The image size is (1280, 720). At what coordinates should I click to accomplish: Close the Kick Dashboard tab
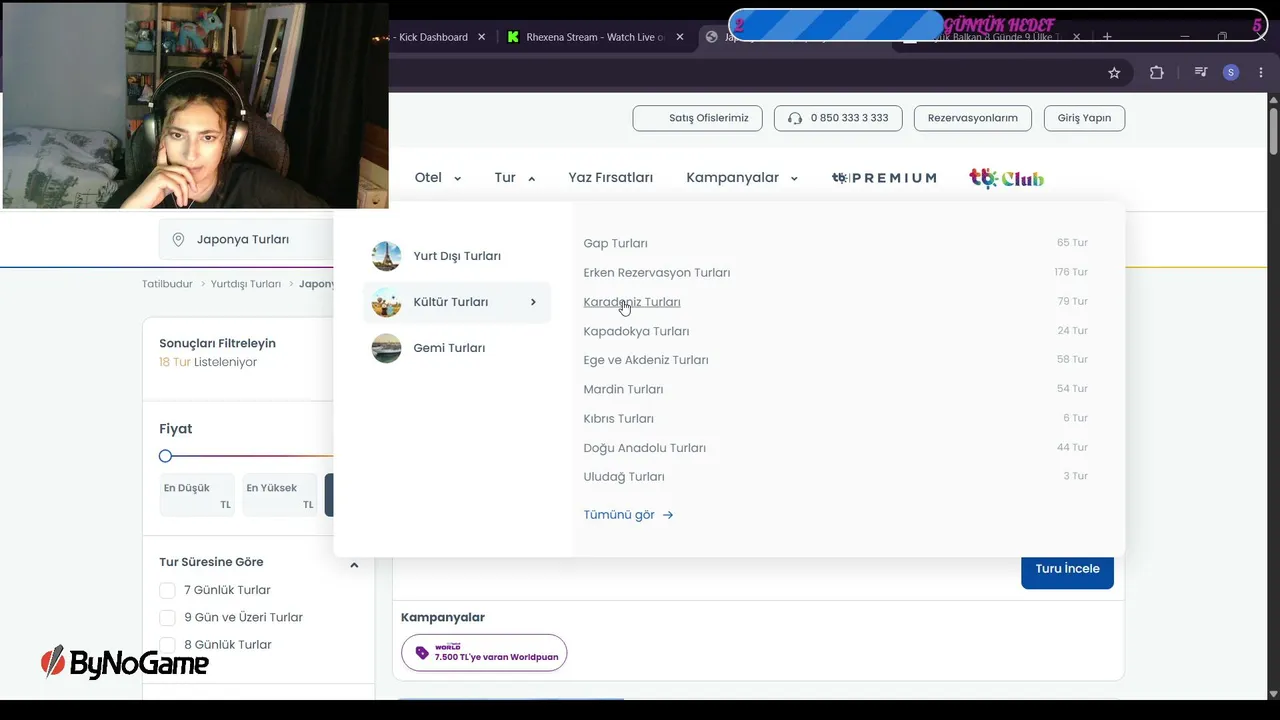pos(481,37)
